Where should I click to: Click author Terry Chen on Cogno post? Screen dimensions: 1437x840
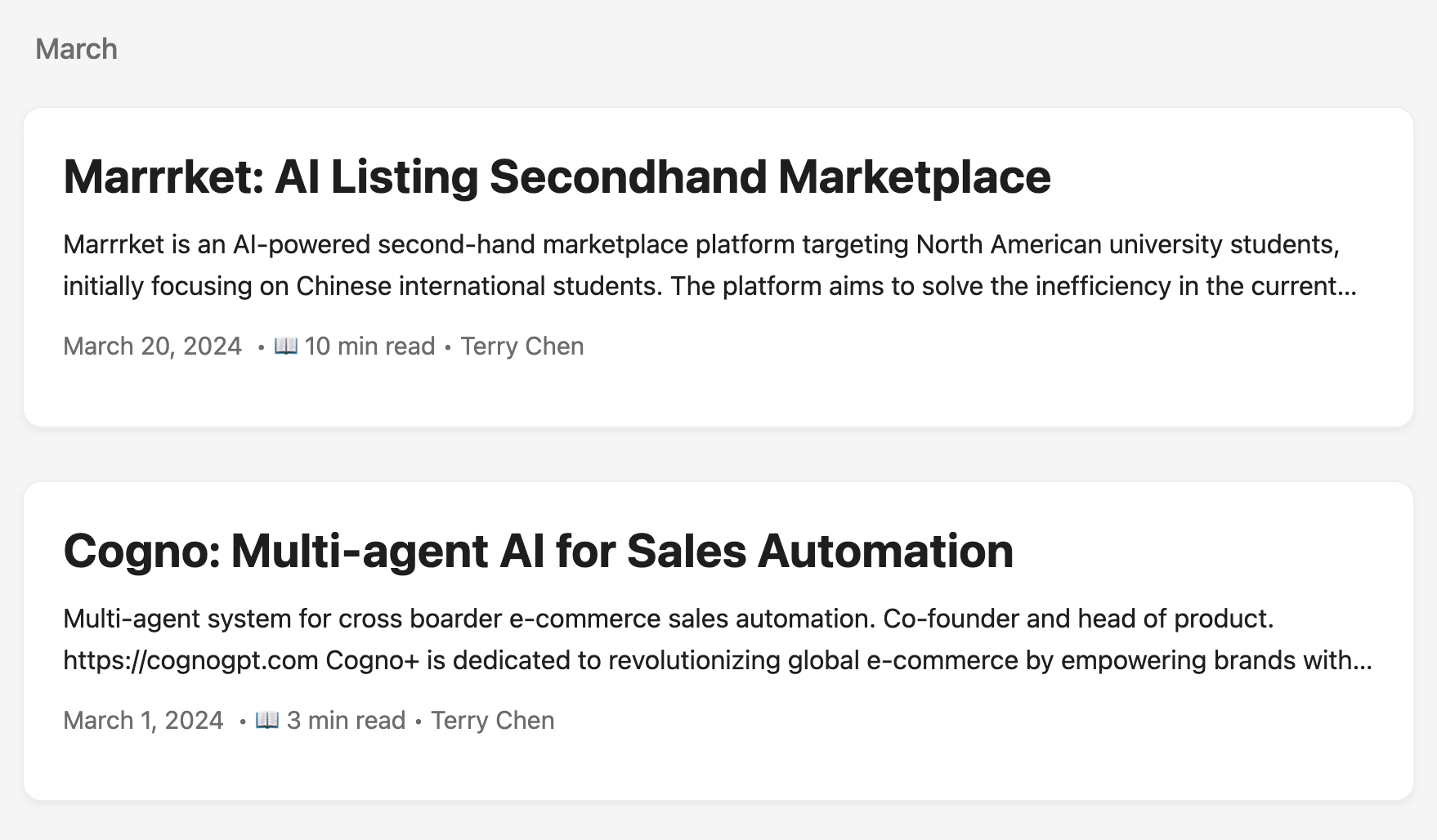[492, 721]
